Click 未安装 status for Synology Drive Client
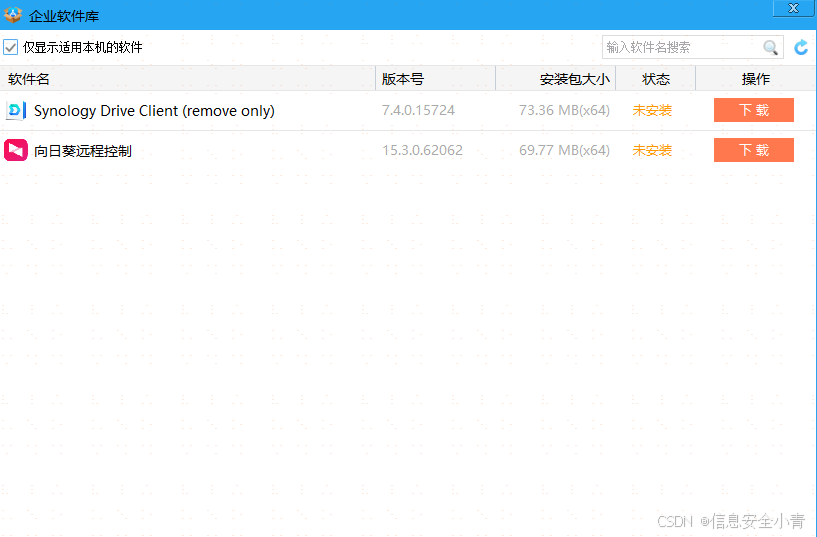 652,110
